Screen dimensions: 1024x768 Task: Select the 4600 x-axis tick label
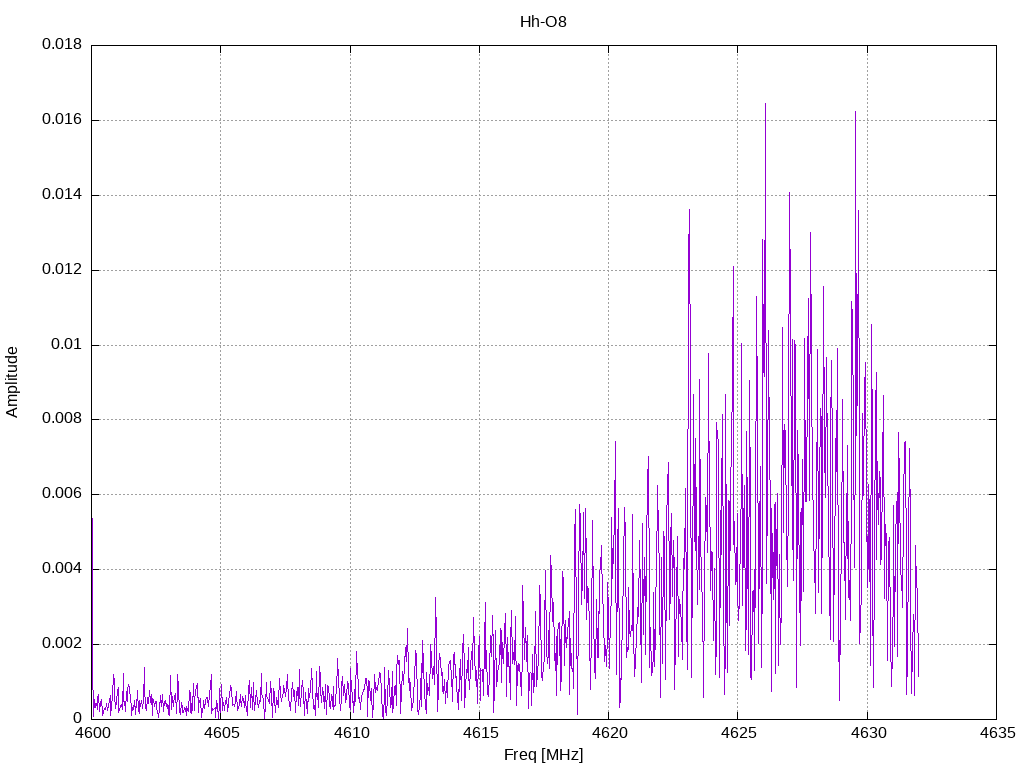(x=92, y=733)
